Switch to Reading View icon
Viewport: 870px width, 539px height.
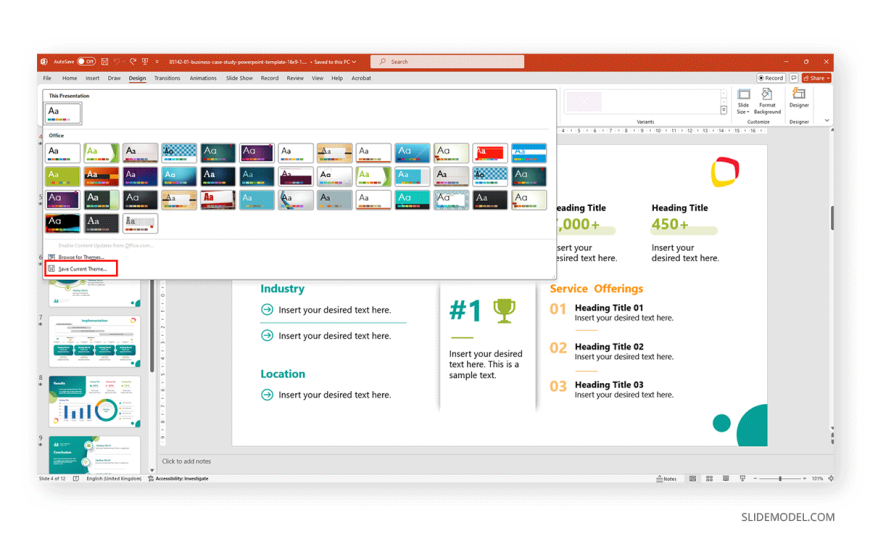click(726, 478)
